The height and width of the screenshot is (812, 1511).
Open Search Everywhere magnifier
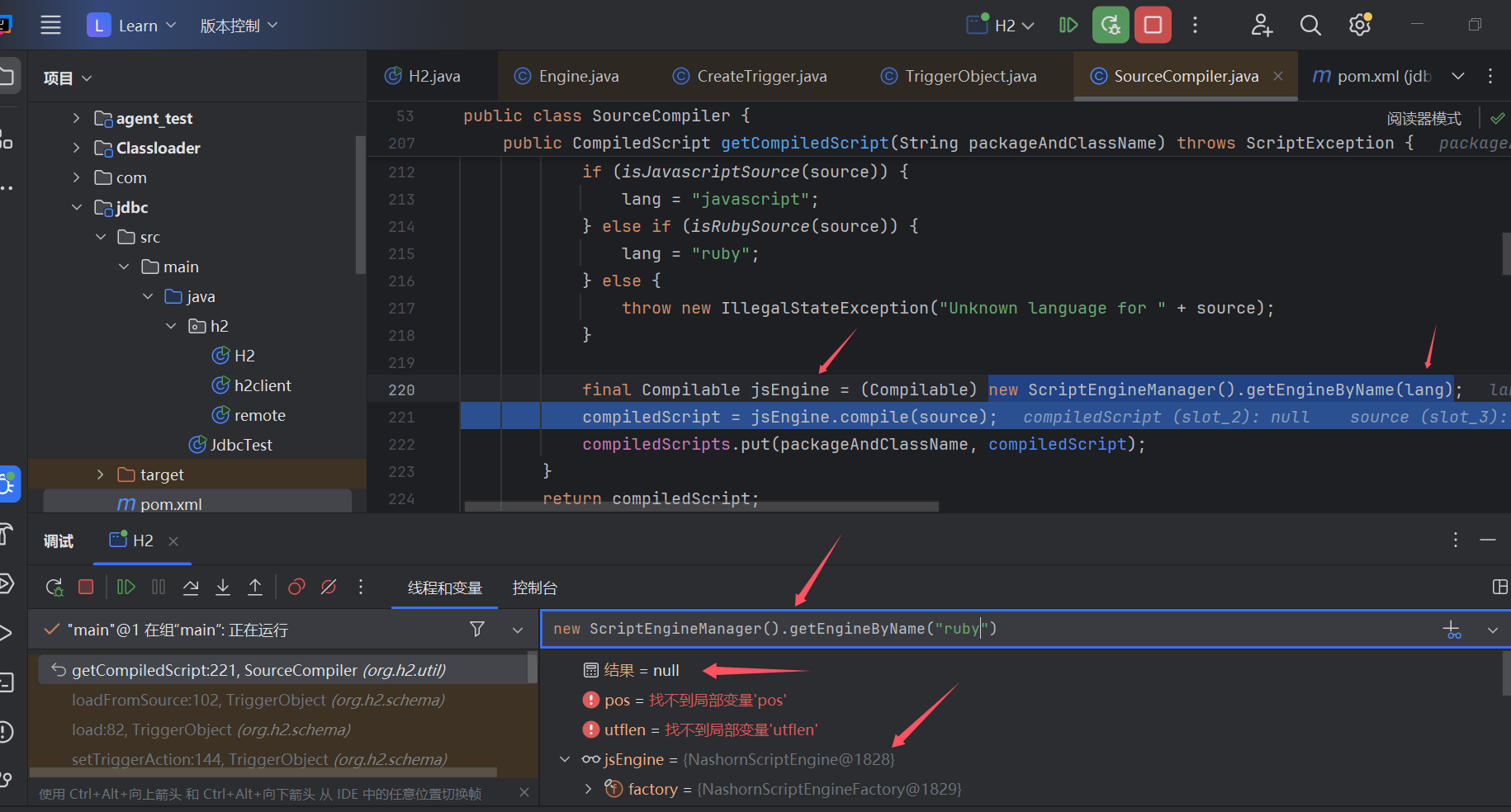pyautogui.click(x=1310, y=26)
